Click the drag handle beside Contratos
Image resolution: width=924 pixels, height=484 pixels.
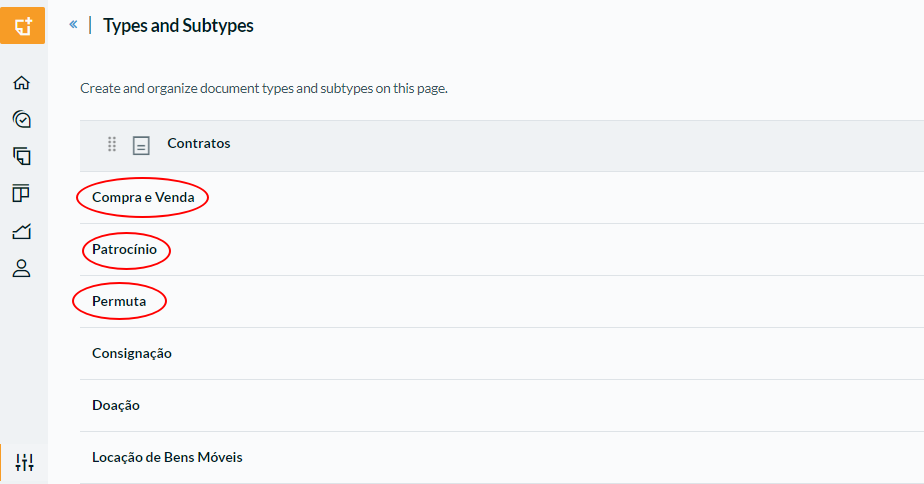point(112,144)
